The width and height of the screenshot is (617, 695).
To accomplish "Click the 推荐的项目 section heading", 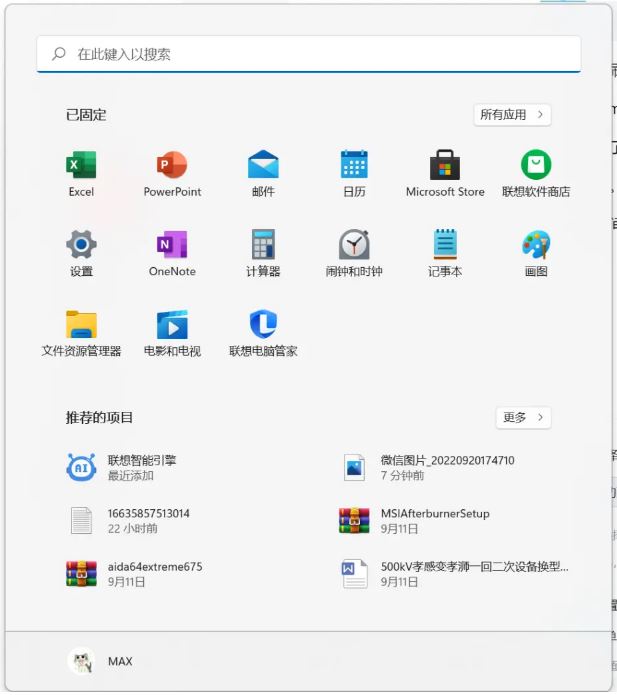I will 99,418.
